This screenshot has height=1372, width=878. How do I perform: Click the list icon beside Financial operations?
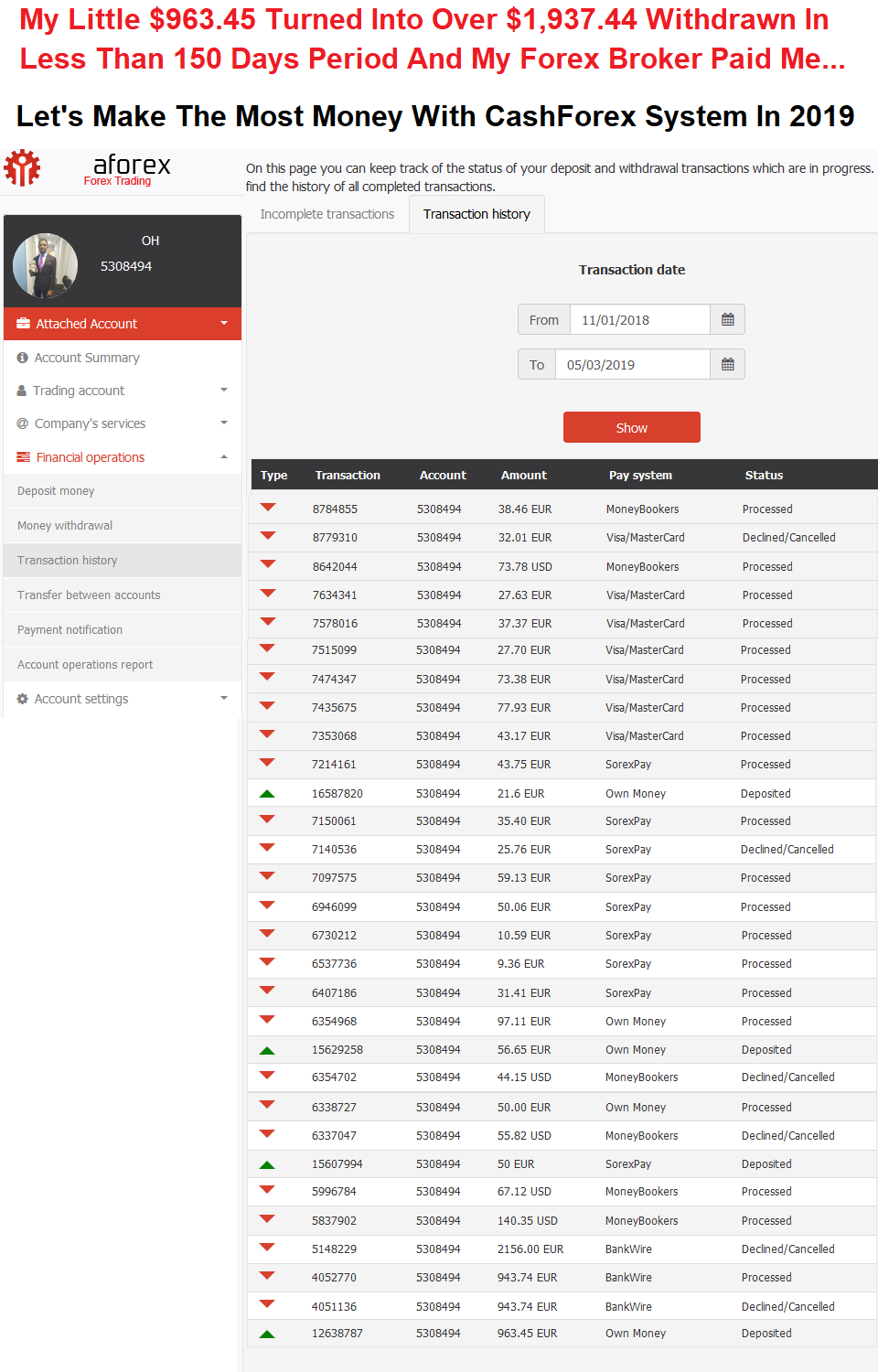click(x=23, y=457)
